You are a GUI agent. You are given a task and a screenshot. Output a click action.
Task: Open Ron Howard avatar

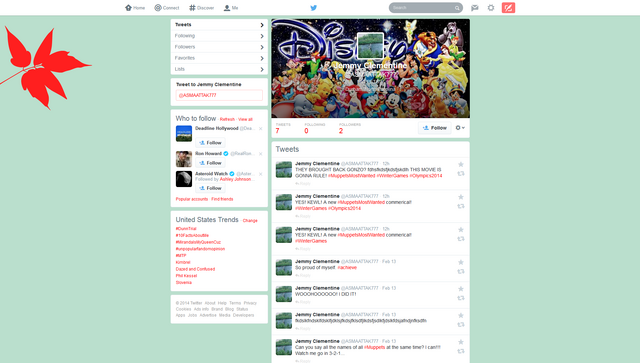pos(184,159)
